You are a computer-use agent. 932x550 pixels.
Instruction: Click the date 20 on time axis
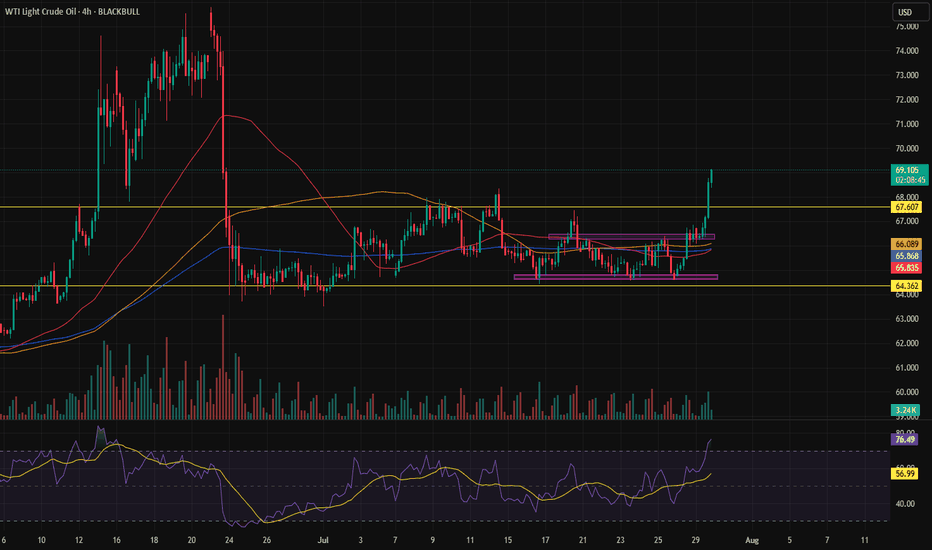(191, 540)
